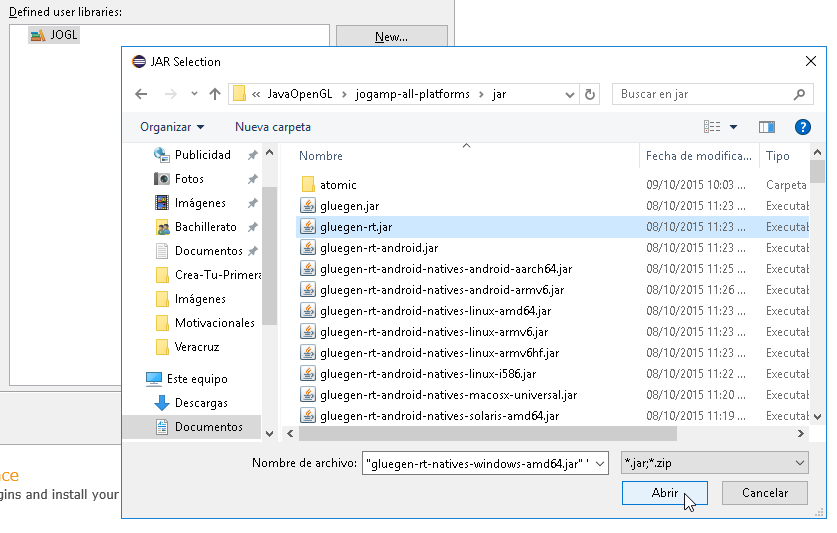Click the pin icon beside Bachillerato
Image resolution: width=837 pixels, height=533 pixels.
[x=252, y=227]
